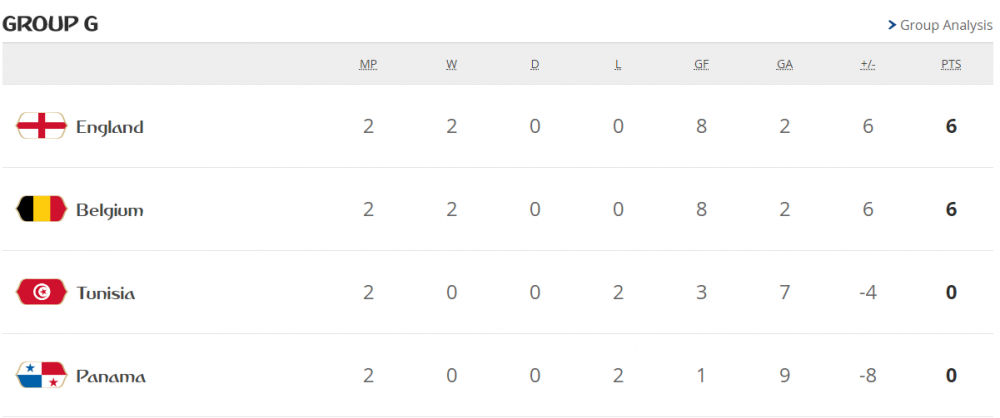
Task: Click the +/- column header
Action: [868, 65]
